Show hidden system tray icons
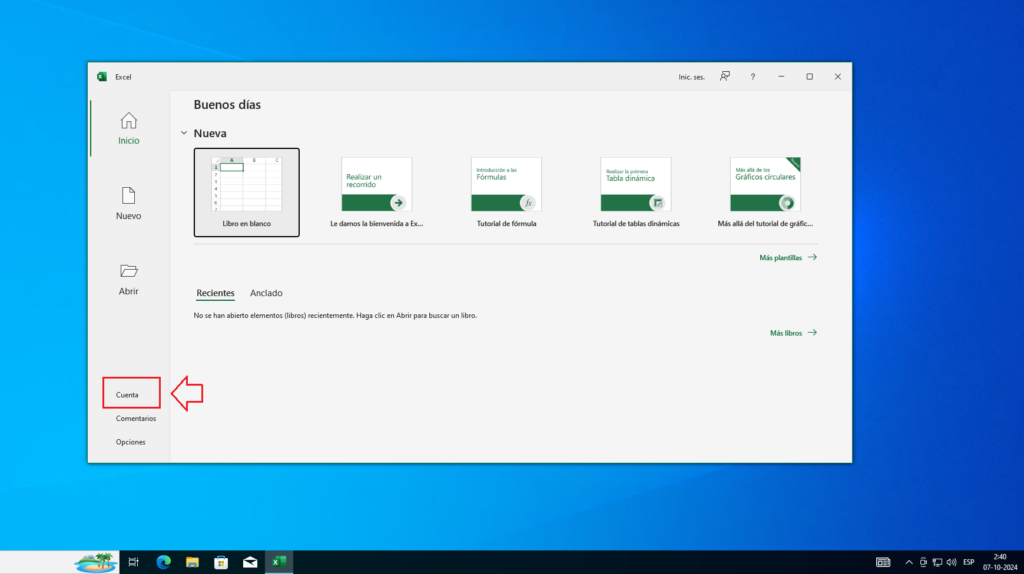The width and height of the screenshot is (1024, 574). (907, 562)
